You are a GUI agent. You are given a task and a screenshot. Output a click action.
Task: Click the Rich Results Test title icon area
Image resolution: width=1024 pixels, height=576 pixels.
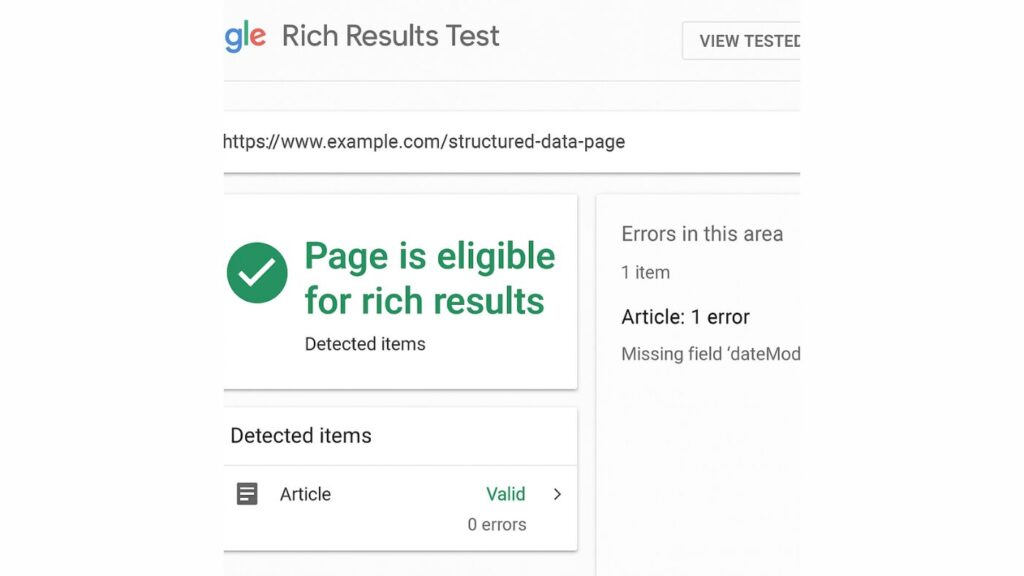(392, 36)
